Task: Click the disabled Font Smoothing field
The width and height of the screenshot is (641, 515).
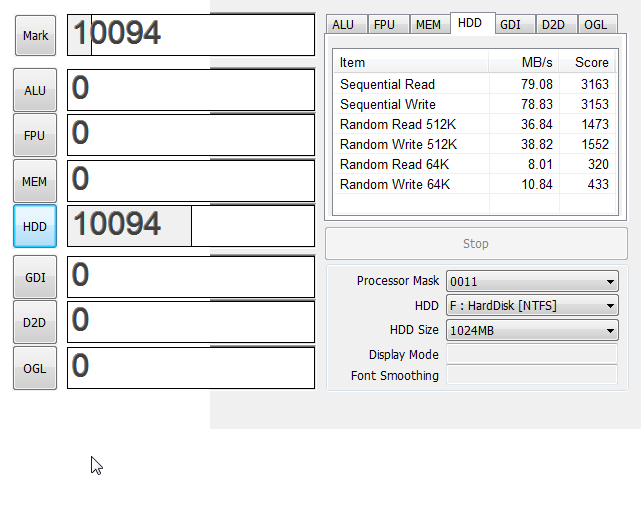Action: point(532,375)
